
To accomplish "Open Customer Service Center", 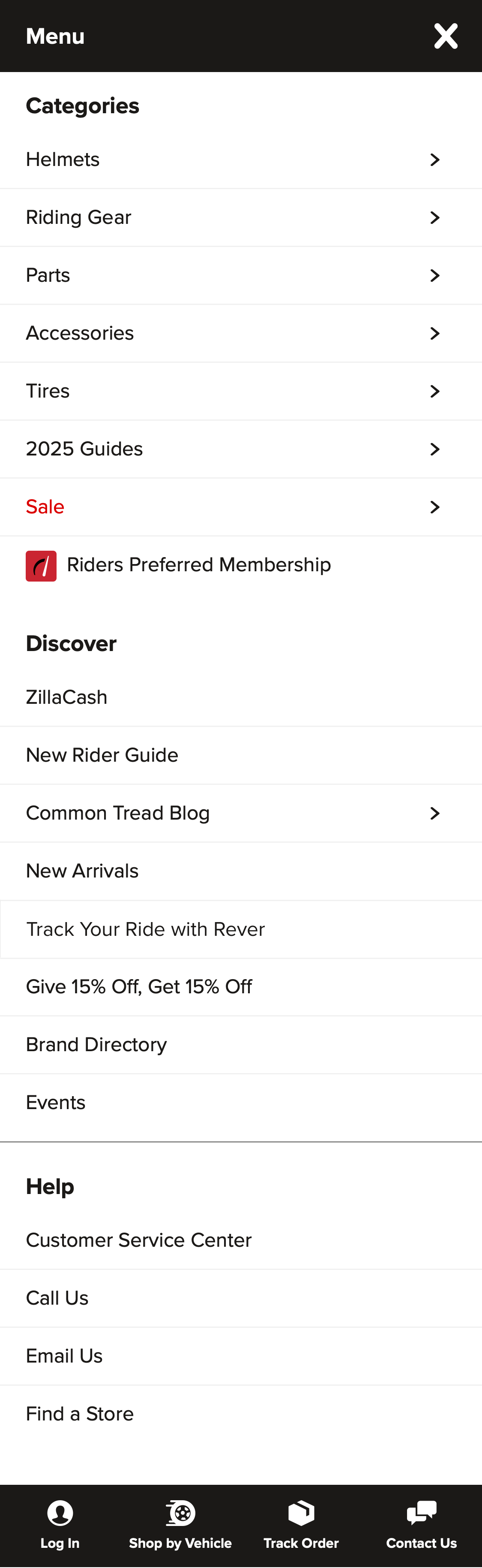I will (138, 1240).
